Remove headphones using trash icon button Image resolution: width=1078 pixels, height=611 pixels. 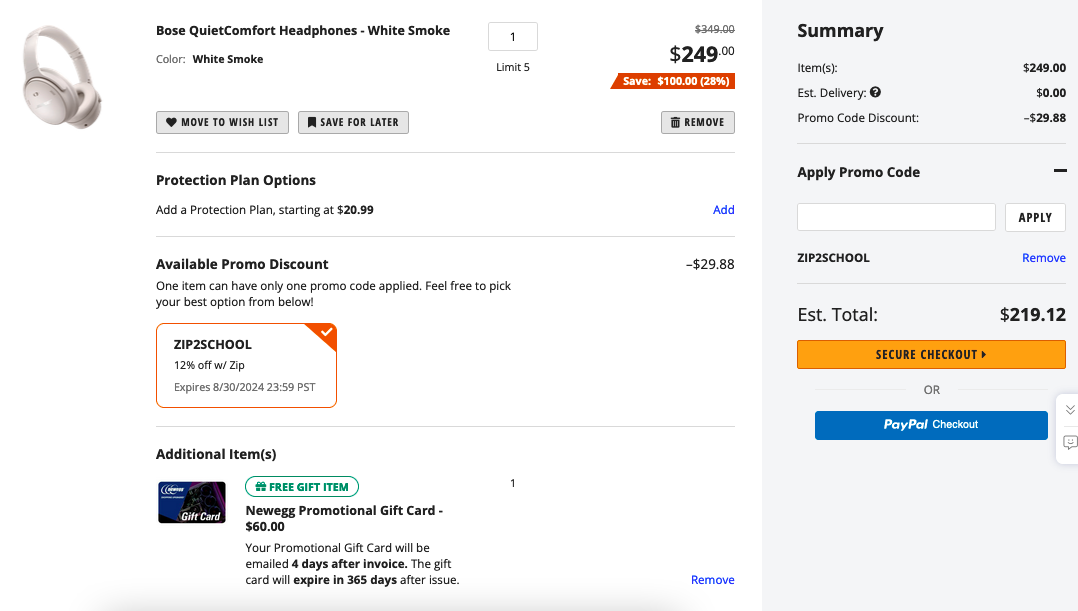pyautogui.click(x=697, y=122)
